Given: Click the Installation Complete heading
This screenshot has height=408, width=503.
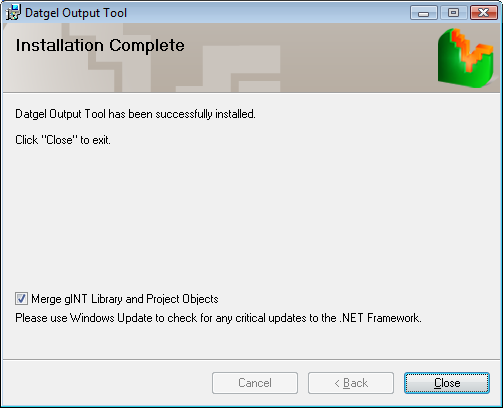Looking at the screenshot, I should 100,45.
